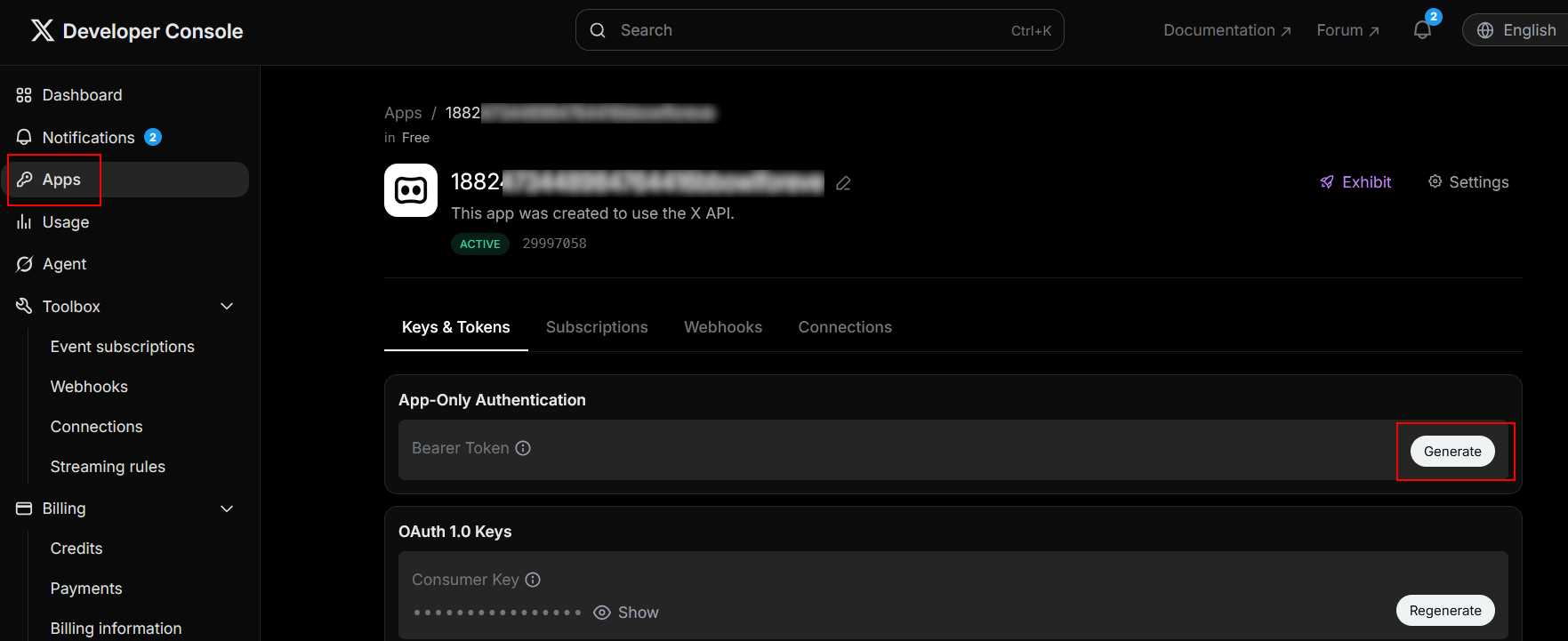The image size is (1568, 641).
Task: Regenerate the Consumer Key
Action: point(1445,611)
